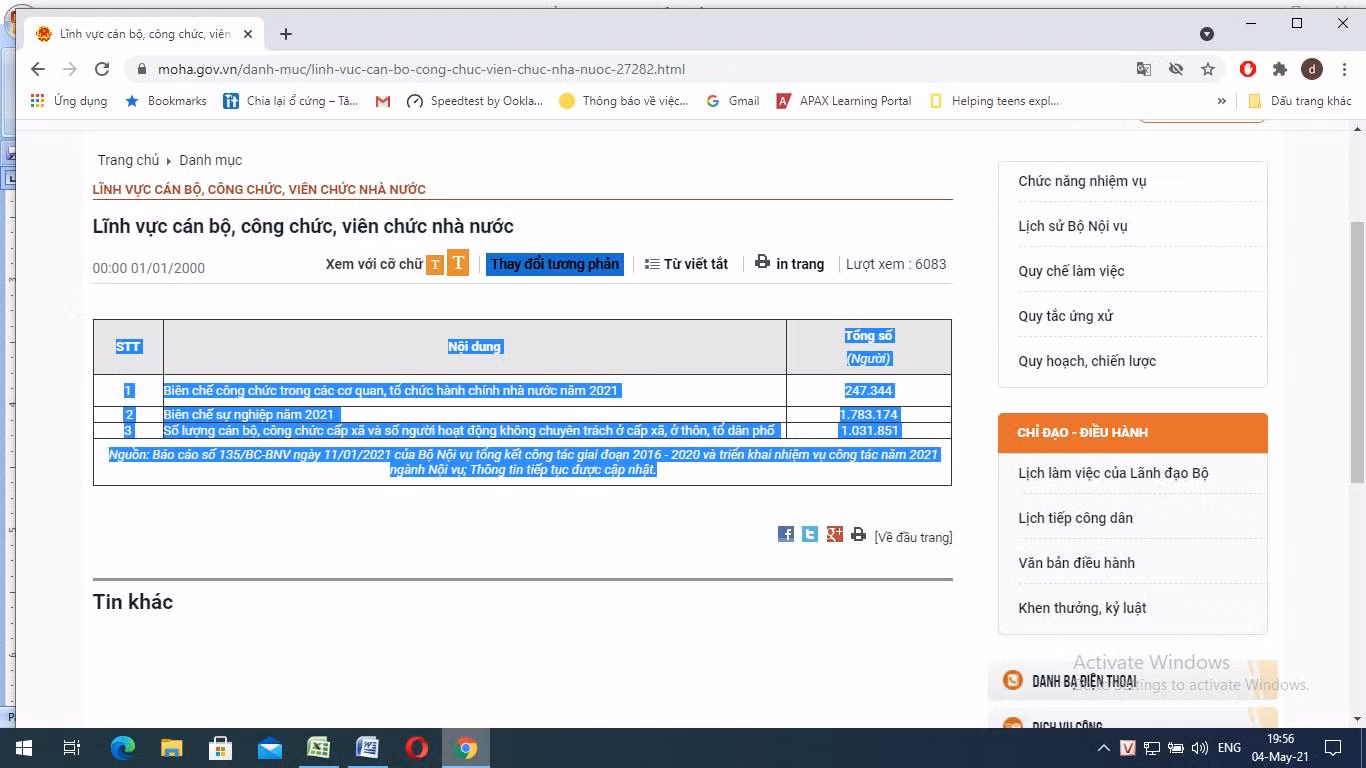Open Word from the taskbar
Image resolution: width=1366 pixels, height=768 pixels.
click(x=367, y=748)
